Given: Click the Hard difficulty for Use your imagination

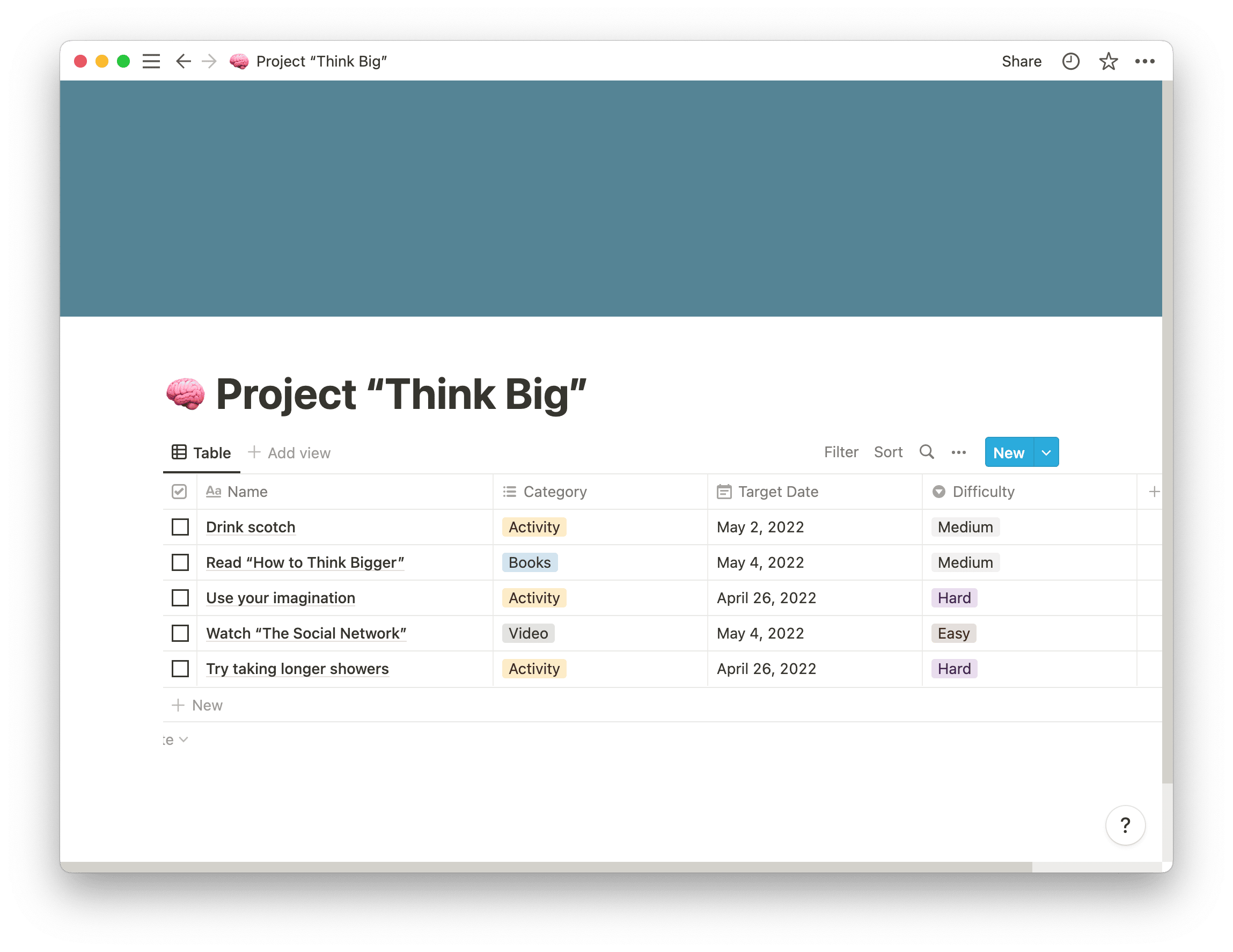Looking at the screenshot, I should coord(954,597).
